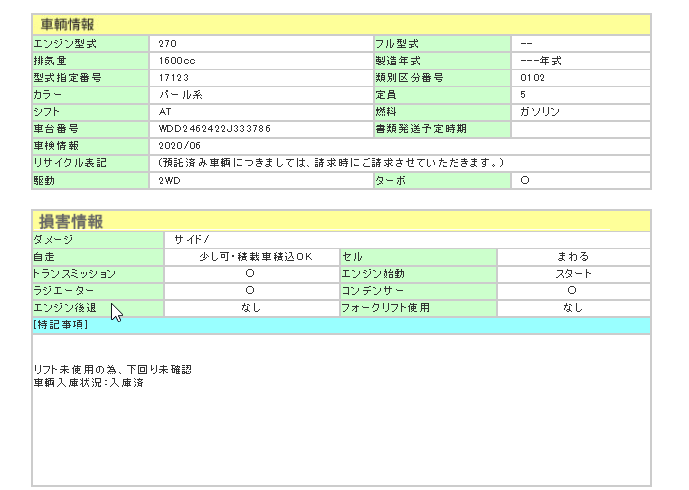Click the リサイクル表記 deposit note text
The image size is (689, 490).
click(330, 163)
